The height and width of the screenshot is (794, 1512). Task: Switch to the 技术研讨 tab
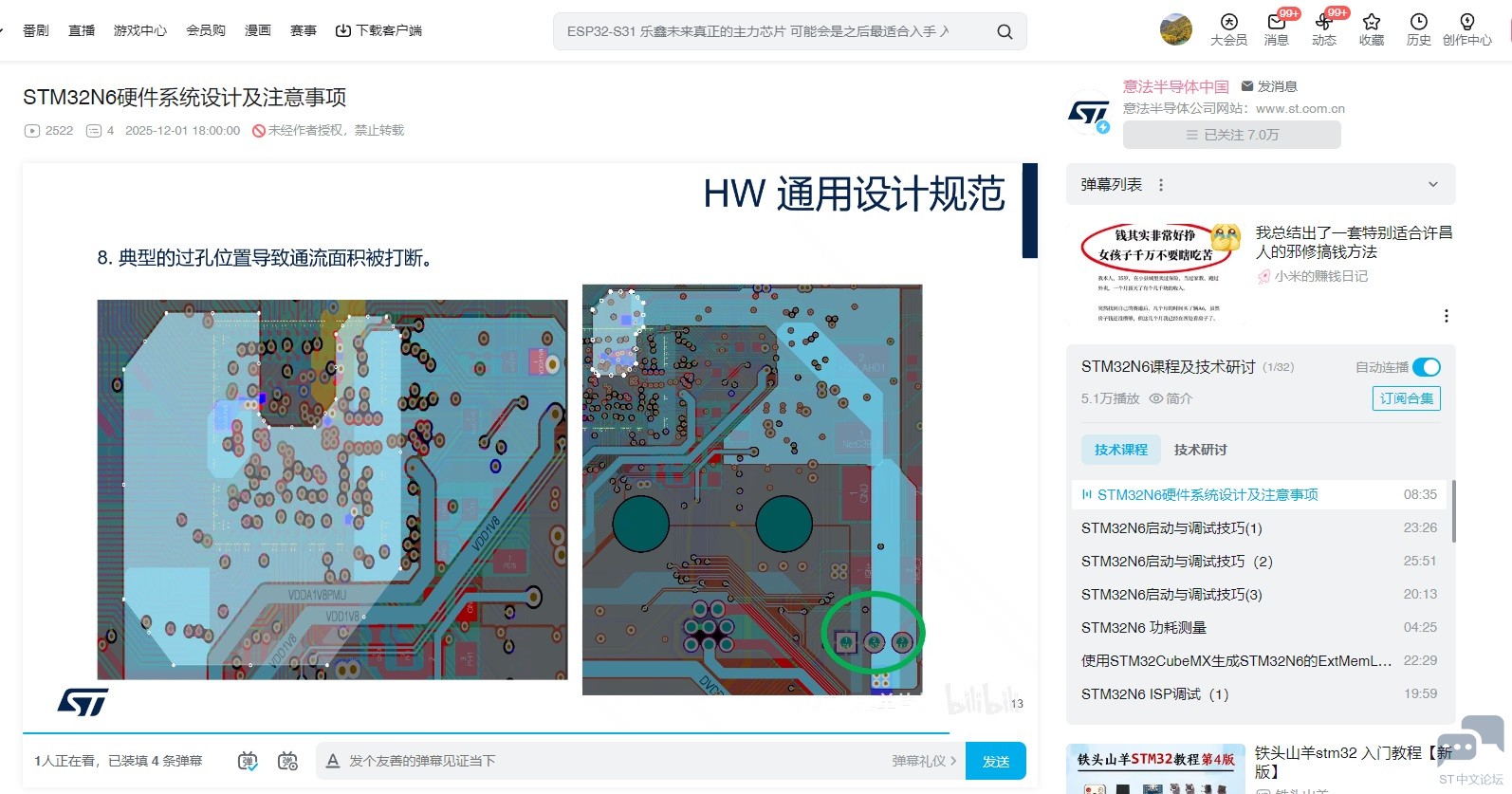[1200, 450]
